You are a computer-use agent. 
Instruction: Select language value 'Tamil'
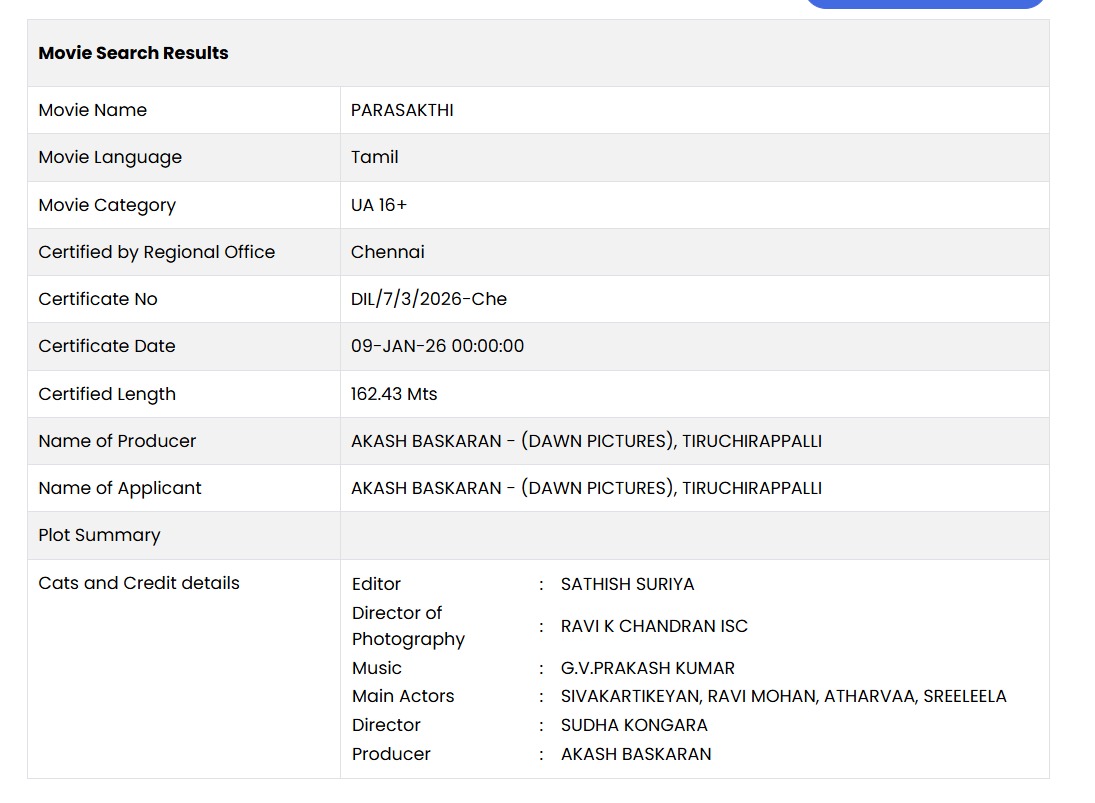pyautogui.click(x=374, y=157)
